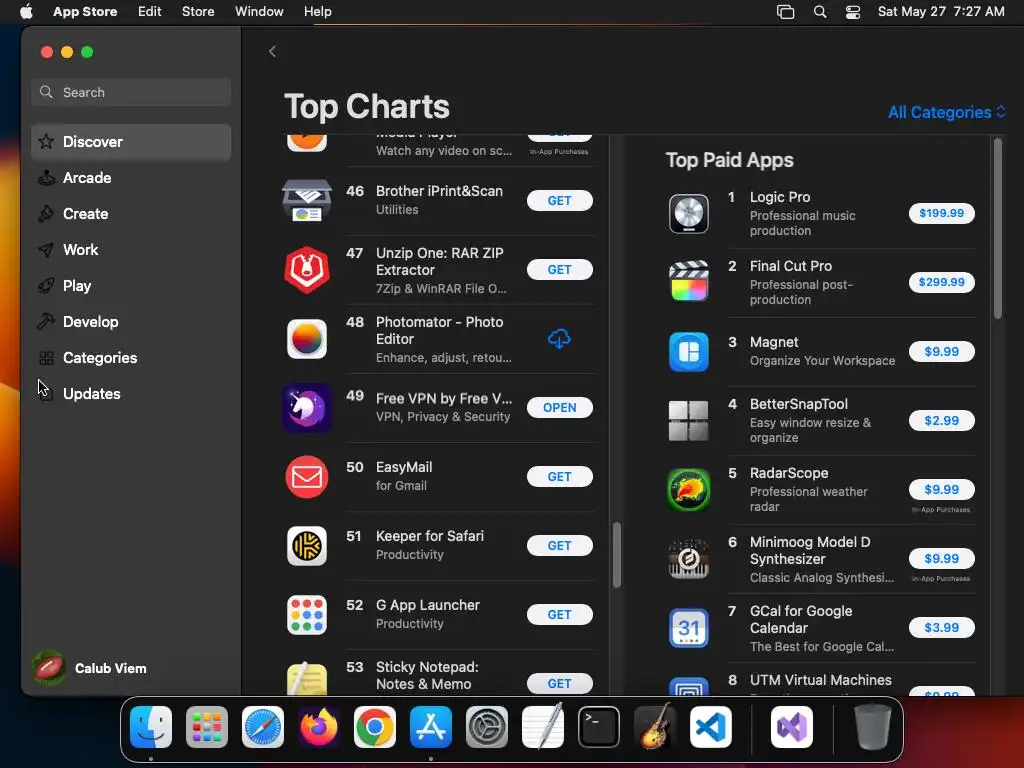Select Develop in the sidebar
Image resolution: width=1024 pixels, height=768 pixels.
click(131, 321)
